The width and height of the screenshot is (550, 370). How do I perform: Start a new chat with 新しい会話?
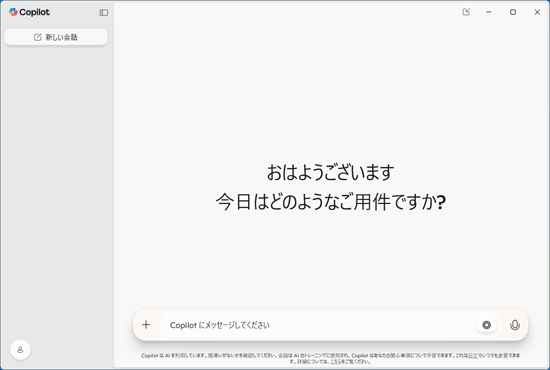pyautogui.click(x=56, y=37)
